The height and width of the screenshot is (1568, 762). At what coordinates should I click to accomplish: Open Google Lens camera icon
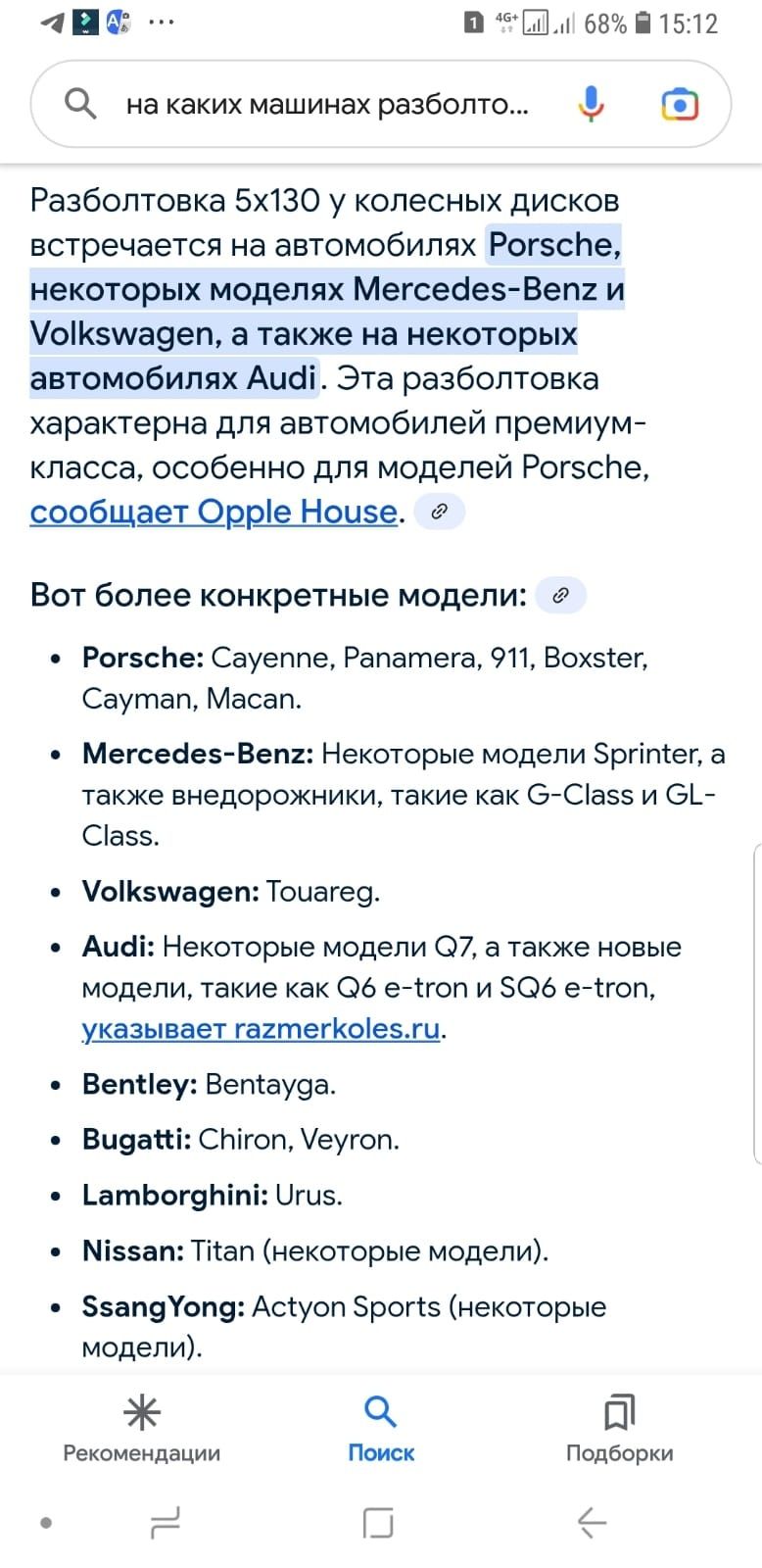click(x=680, y=104)
